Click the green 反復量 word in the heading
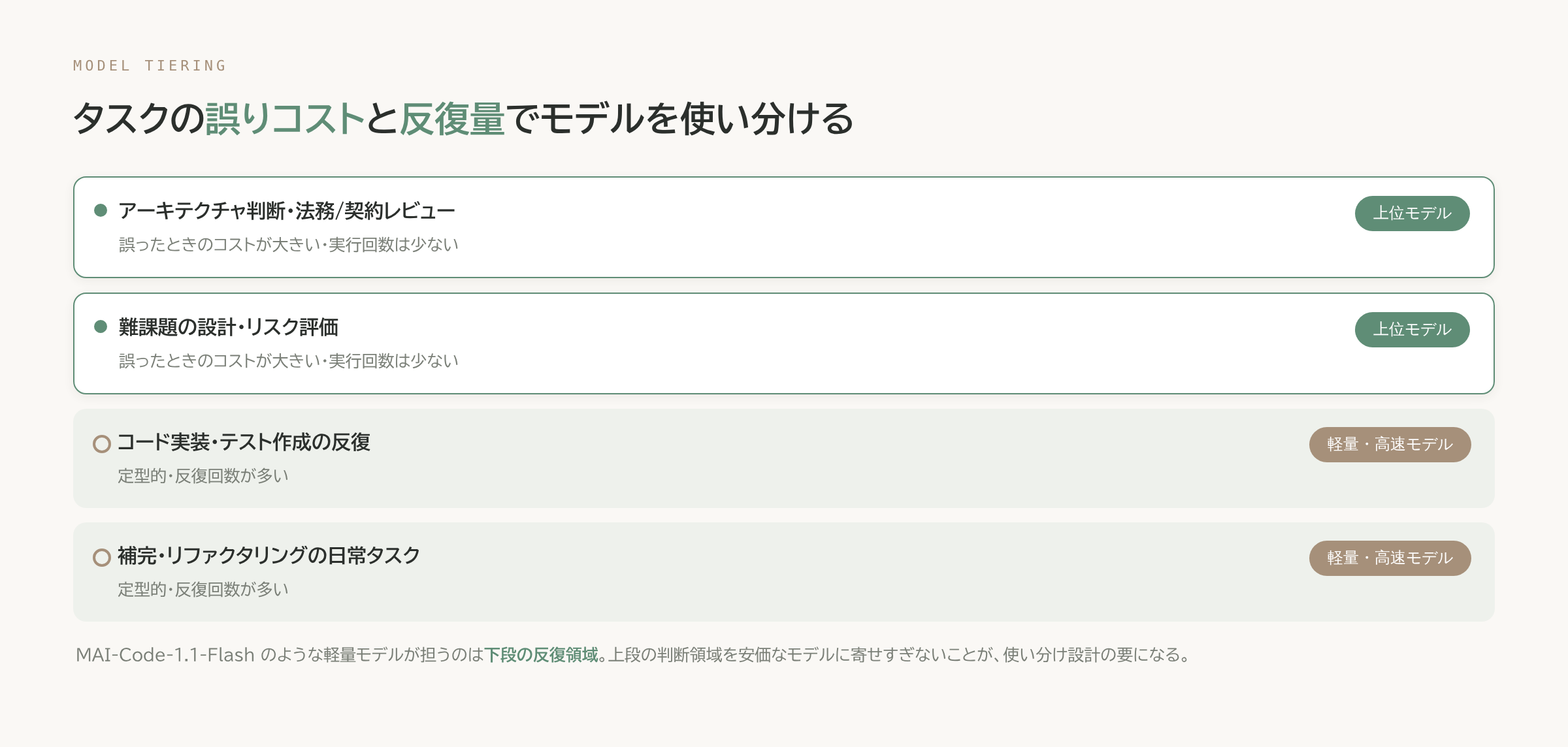The width and height of the screenshot is (1568, 747). pos(452,119)
